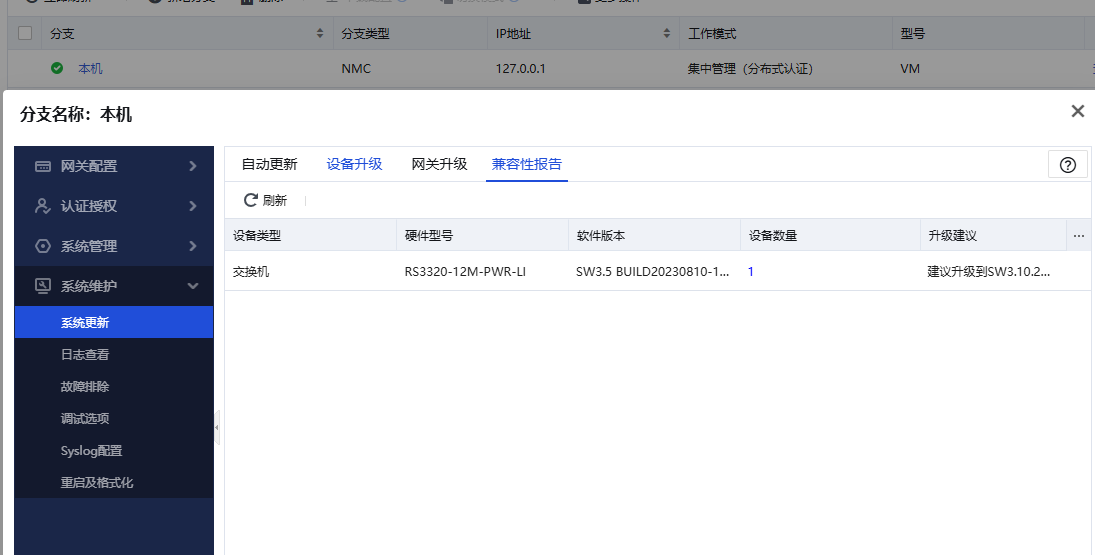Select 日志查看 in the sidebar
1095x555 pixels.
click(84, 355)
